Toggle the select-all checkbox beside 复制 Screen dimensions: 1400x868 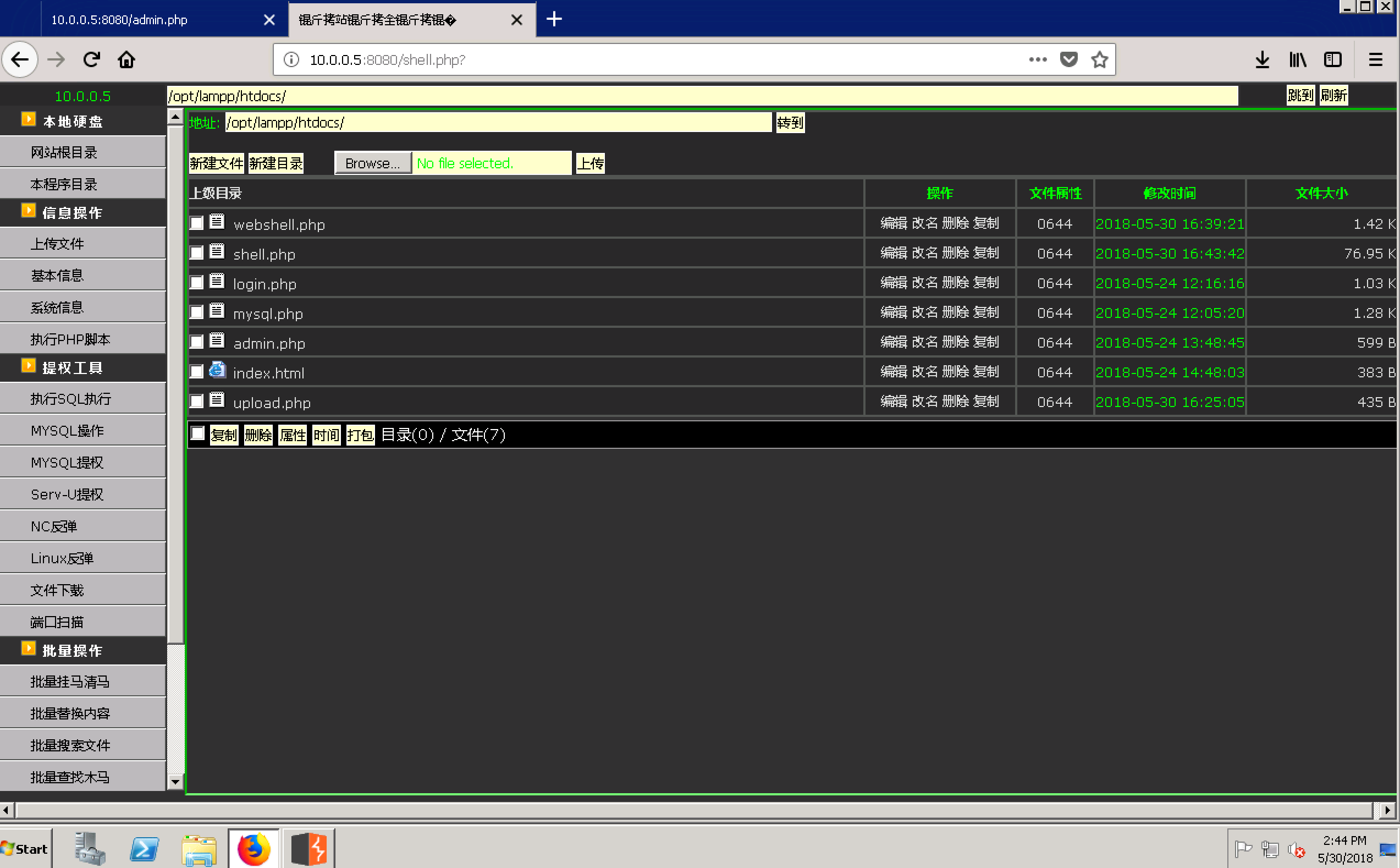pos(197,434)
